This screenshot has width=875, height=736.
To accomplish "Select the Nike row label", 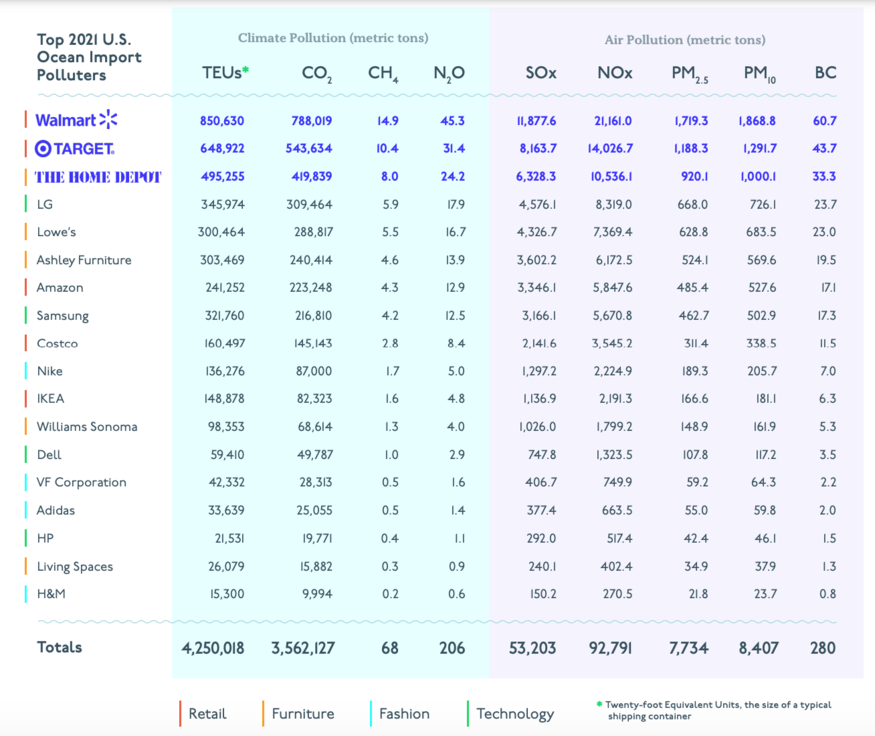I will click(50, 371).
